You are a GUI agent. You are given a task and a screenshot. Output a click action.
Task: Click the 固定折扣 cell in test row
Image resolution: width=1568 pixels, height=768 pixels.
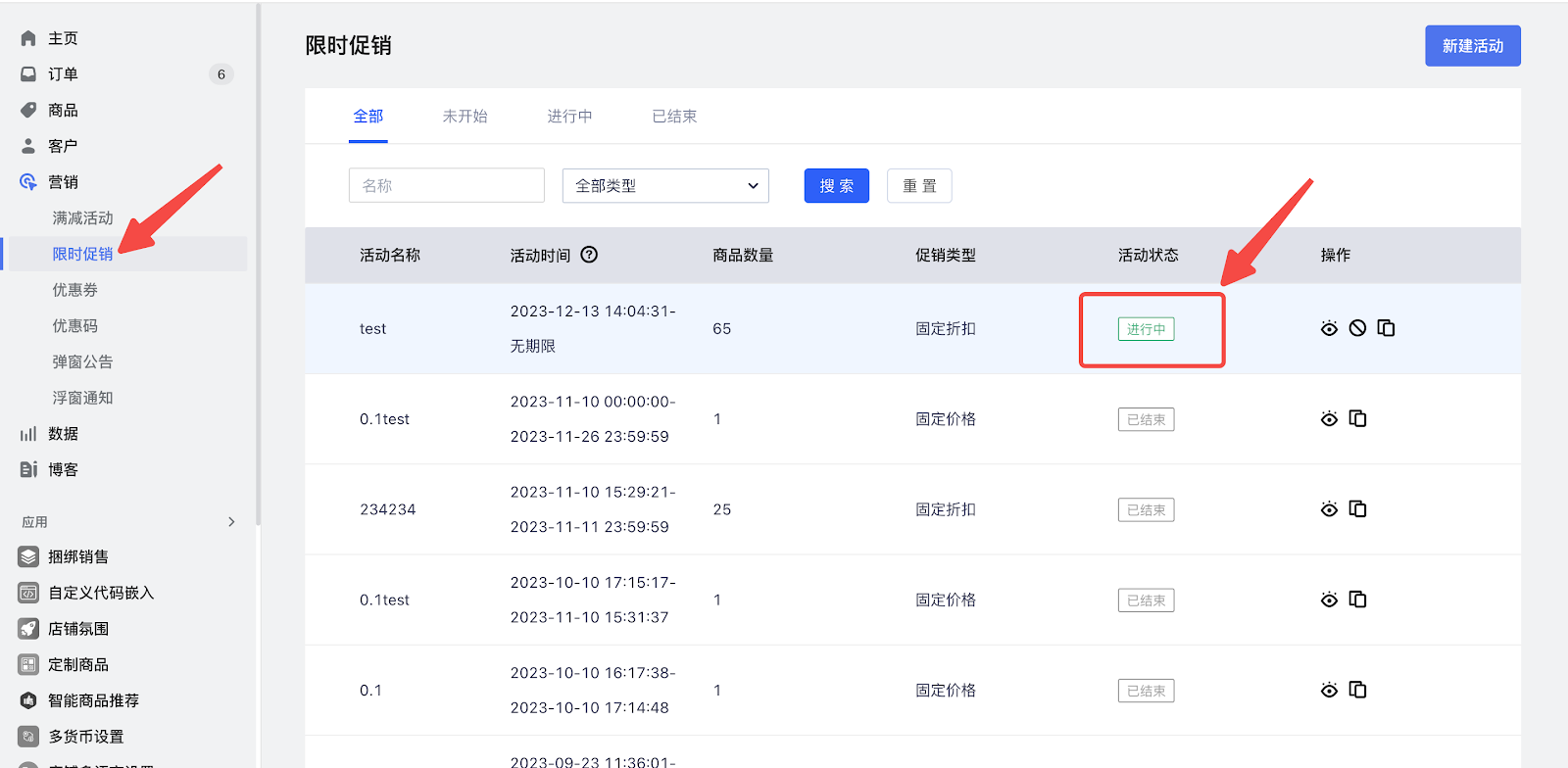coord(946,329)
